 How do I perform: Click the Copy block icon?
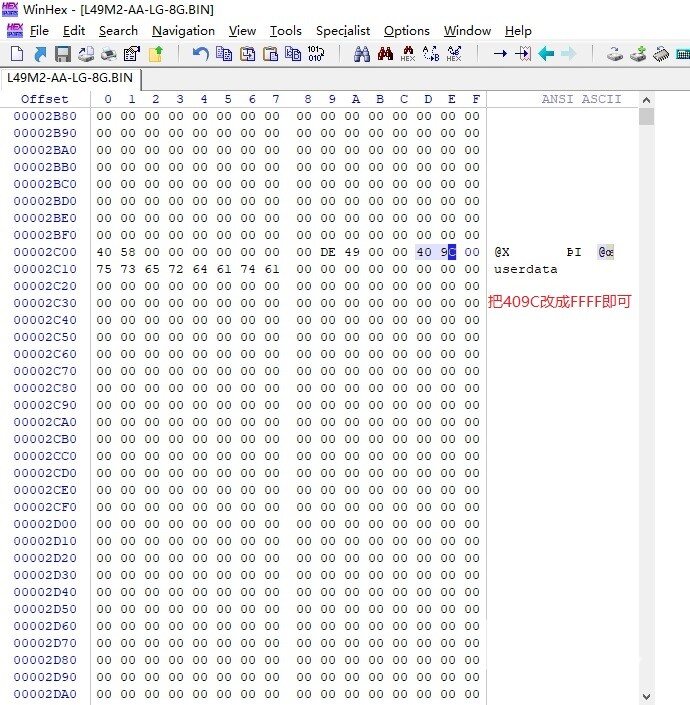pos(224,54)
